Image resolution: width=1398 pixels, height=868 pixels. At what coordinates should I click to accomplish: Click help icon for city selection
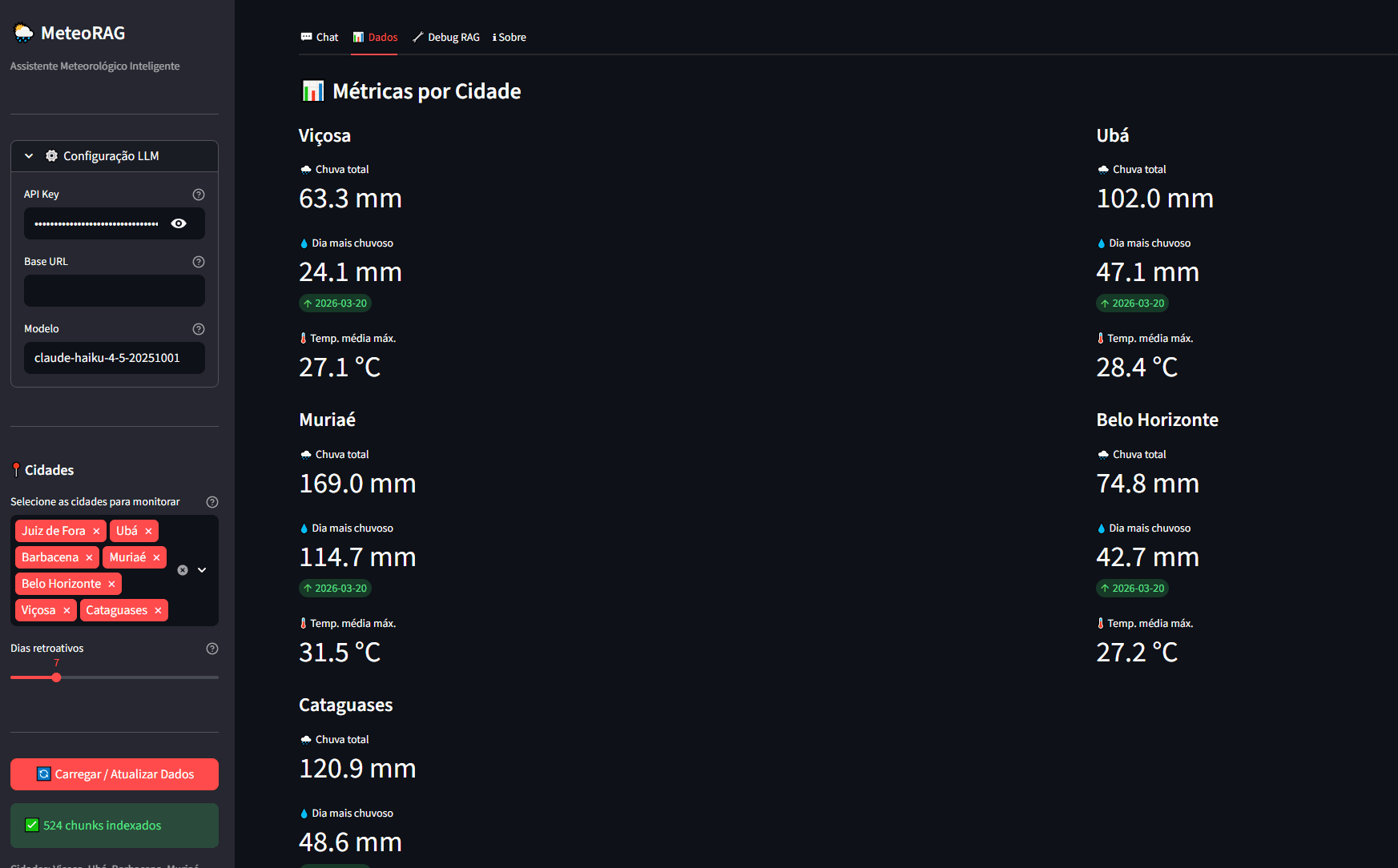coord(212,502)
